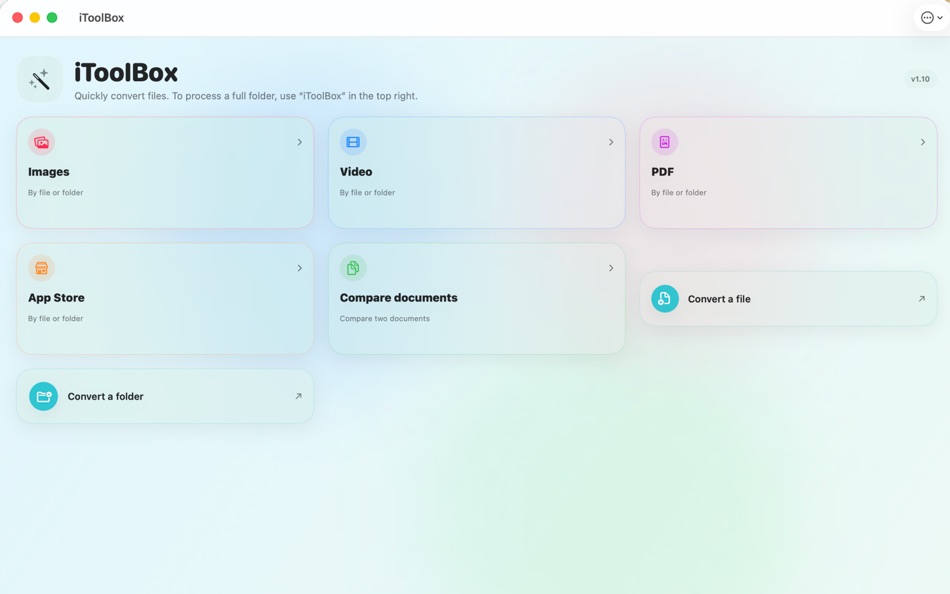
Task: Open the Compare documents card
Action: pyautogui.click(x=477, y=298)
